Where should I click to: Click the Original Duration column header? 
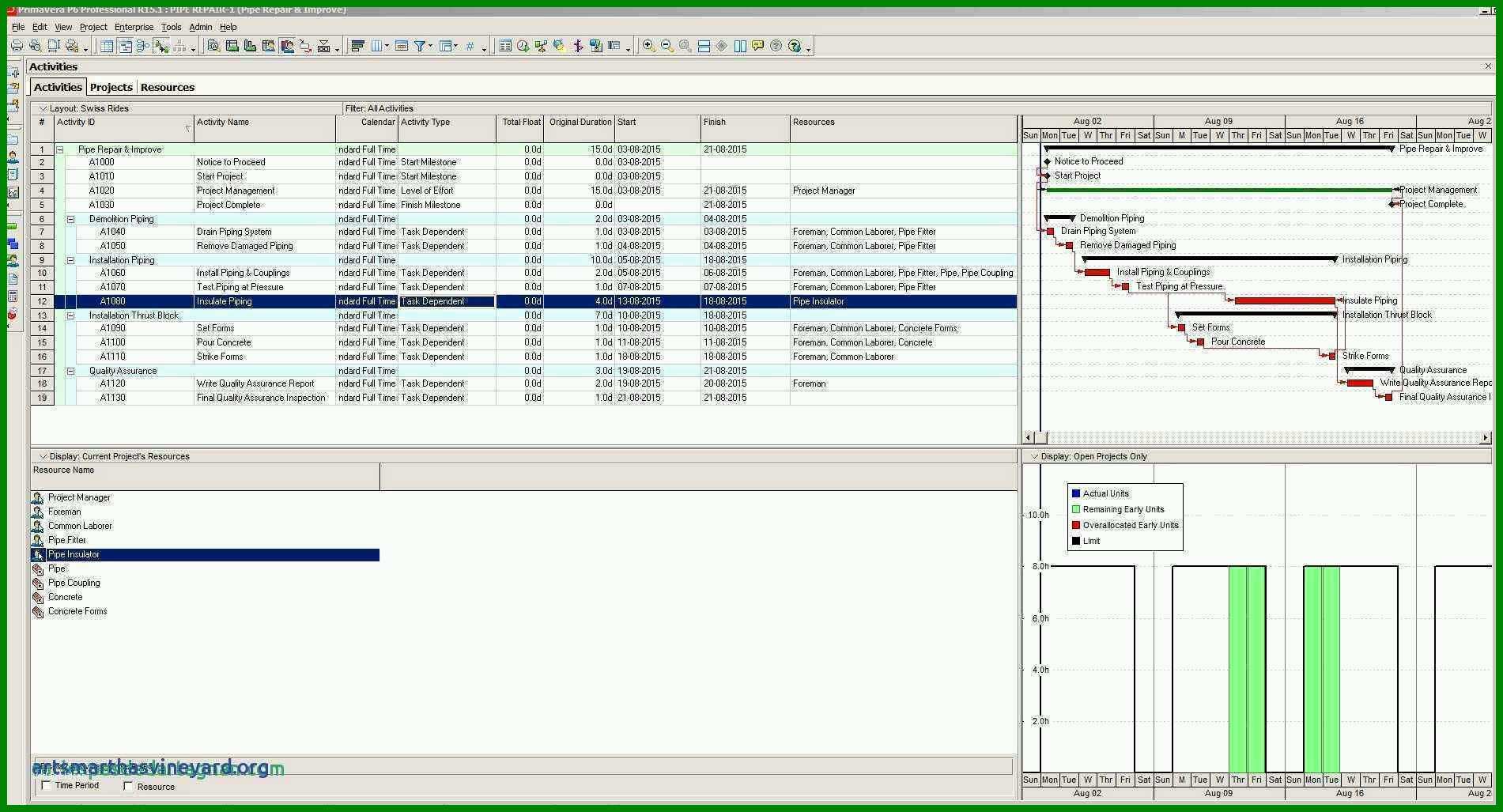pos(580,129)
